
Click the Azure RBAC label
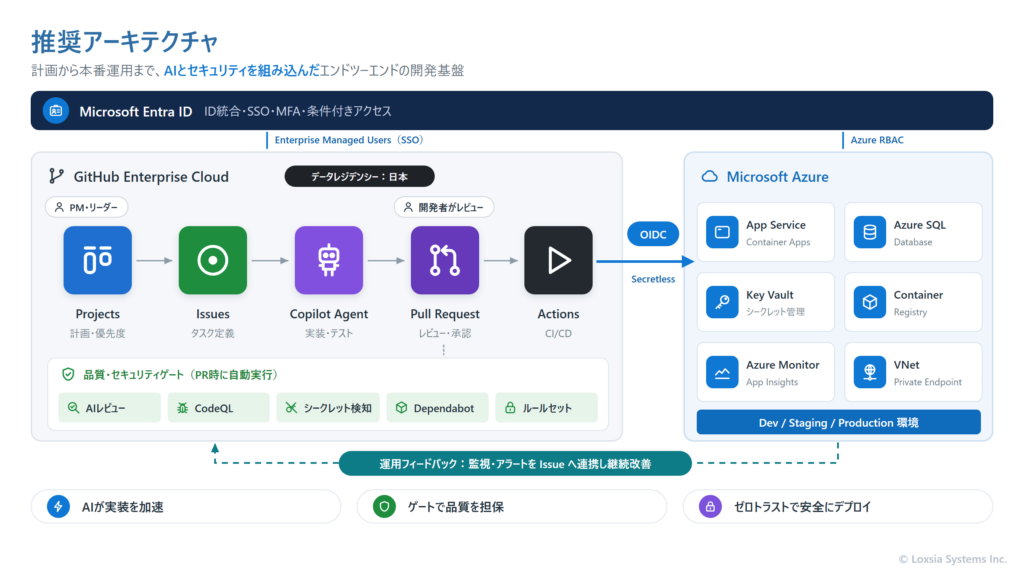(877, 140)
